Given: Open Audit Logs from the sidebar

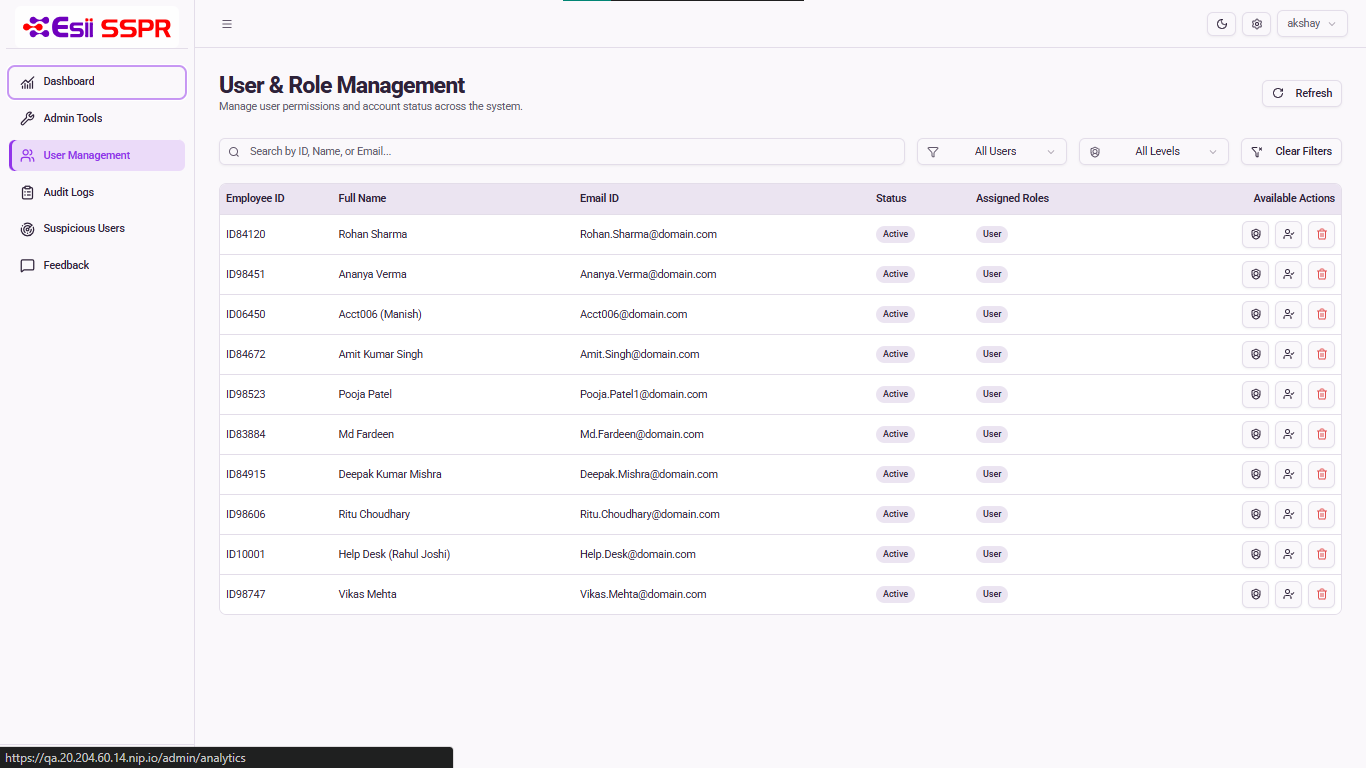Looking at the screenshot, I should (x=97, y=192).
